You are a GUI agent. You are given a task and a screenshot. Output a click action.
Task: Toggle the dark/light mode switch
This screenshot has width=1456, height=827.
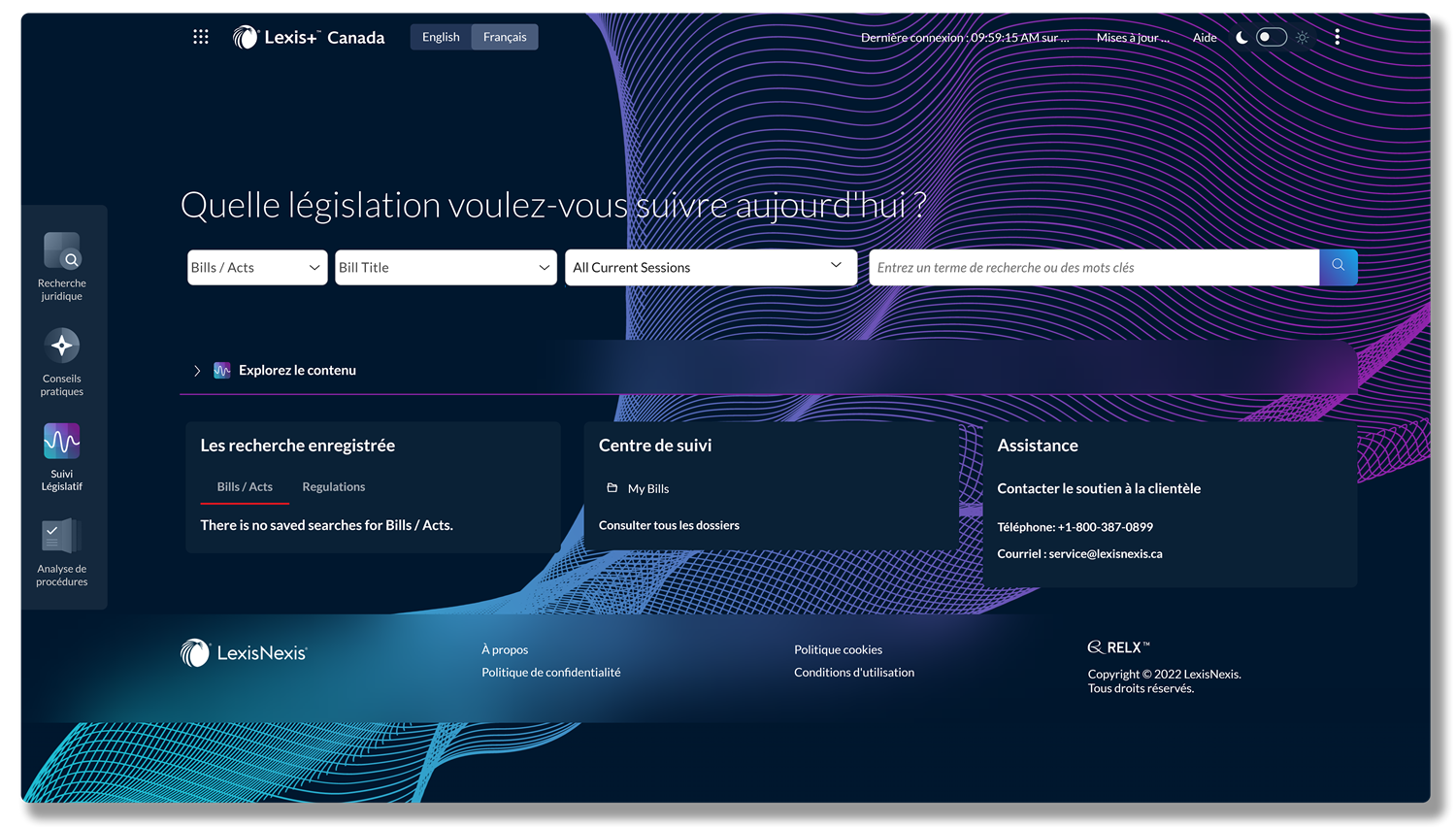coord(1271,37)
